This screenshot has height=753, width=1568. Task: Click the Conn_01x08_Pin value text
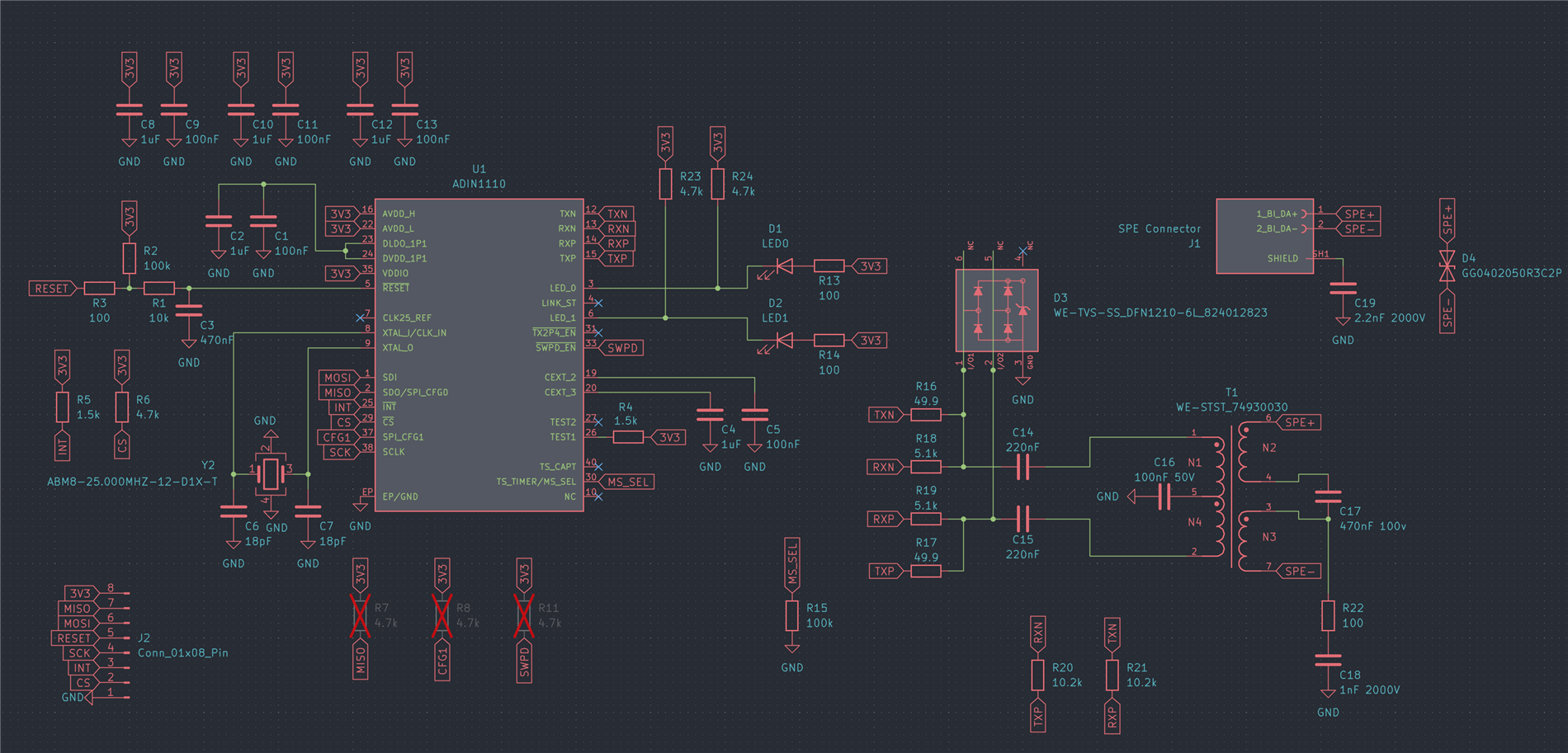pyautogui.click(x=182, y=652)
